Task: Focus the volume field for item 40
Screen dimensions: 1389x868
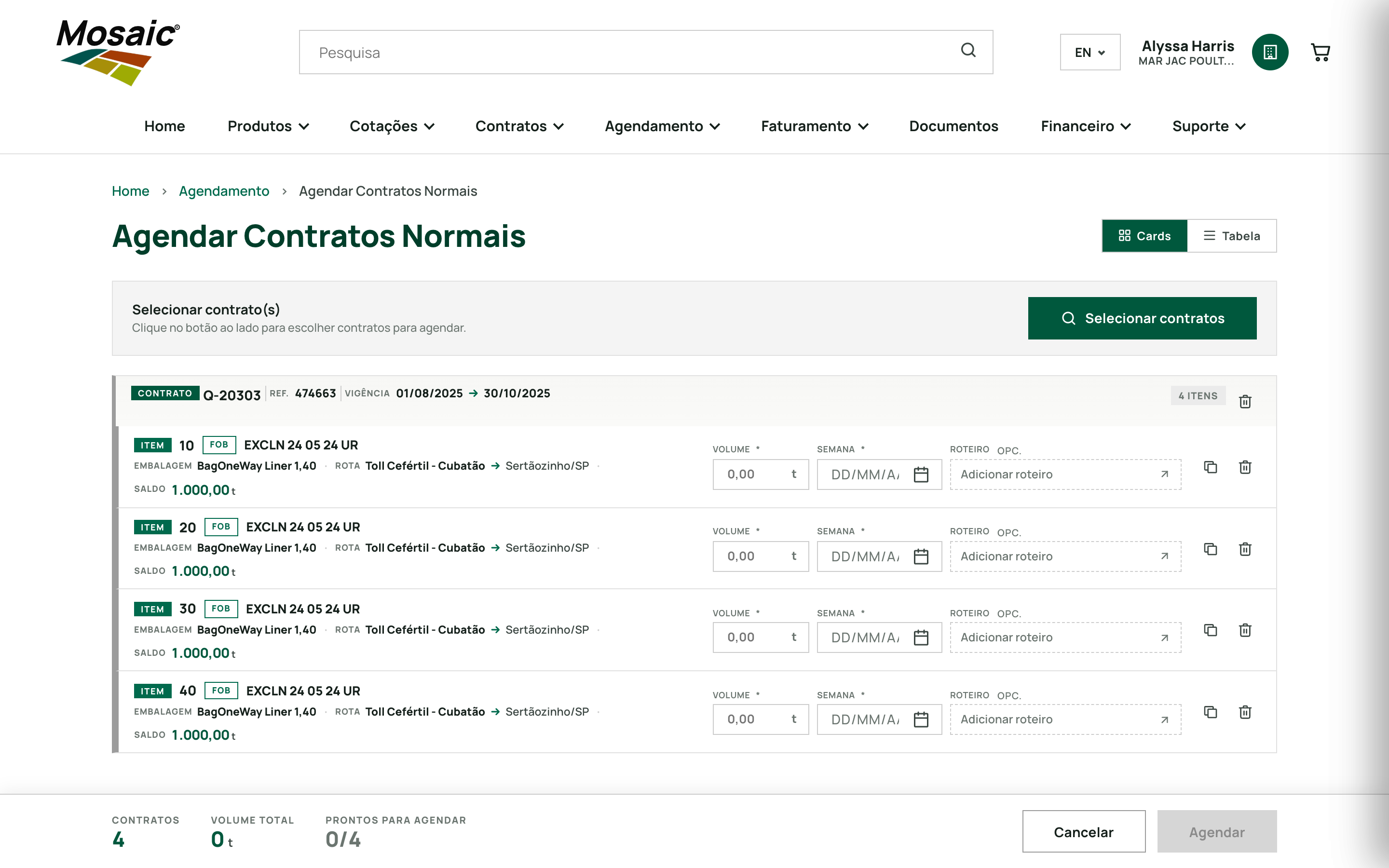Action: pos(761,720)
